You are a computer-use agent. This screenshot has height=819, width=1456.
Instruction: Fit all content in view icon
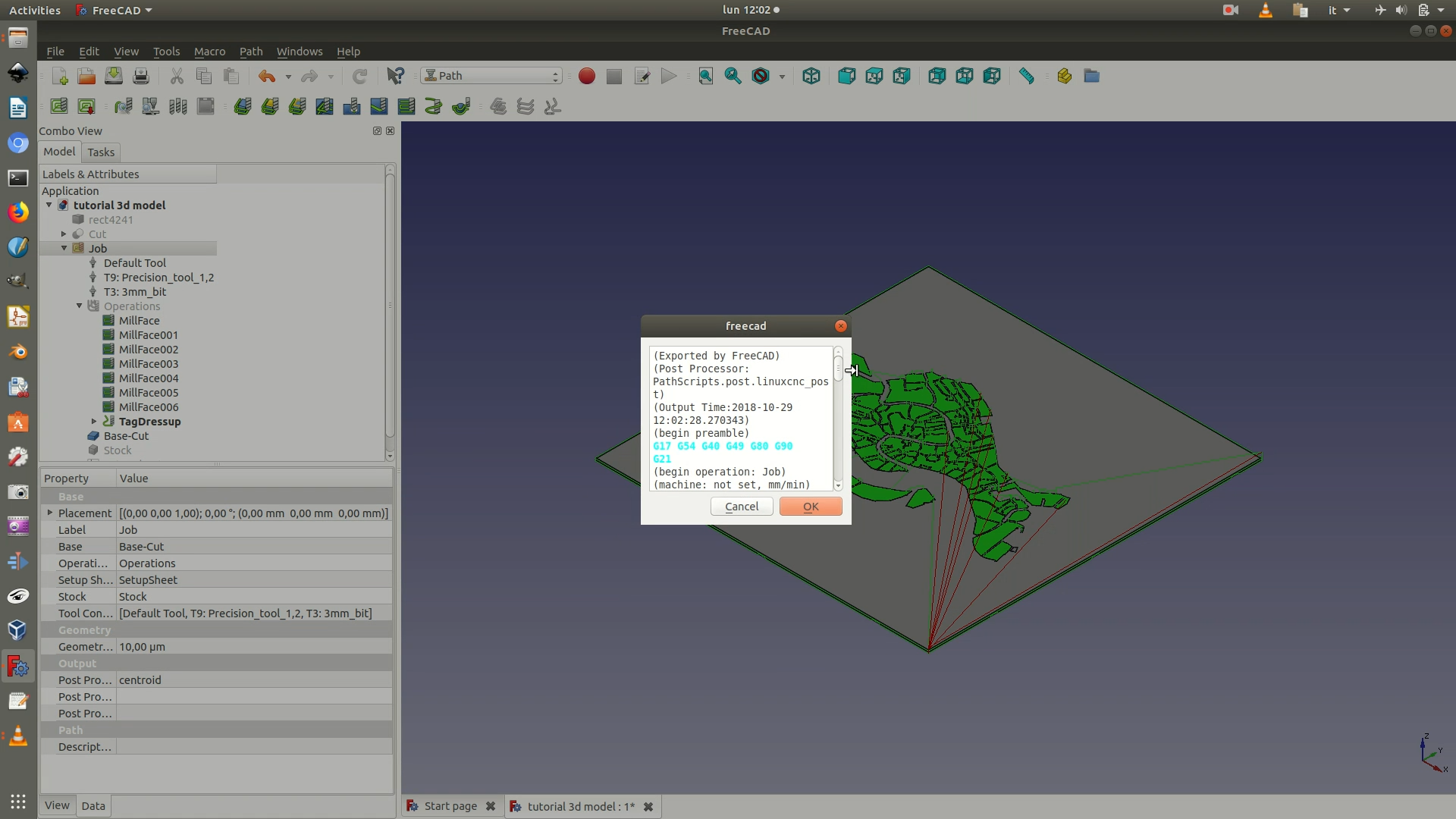pyautogui.click(x=706, y=76)
